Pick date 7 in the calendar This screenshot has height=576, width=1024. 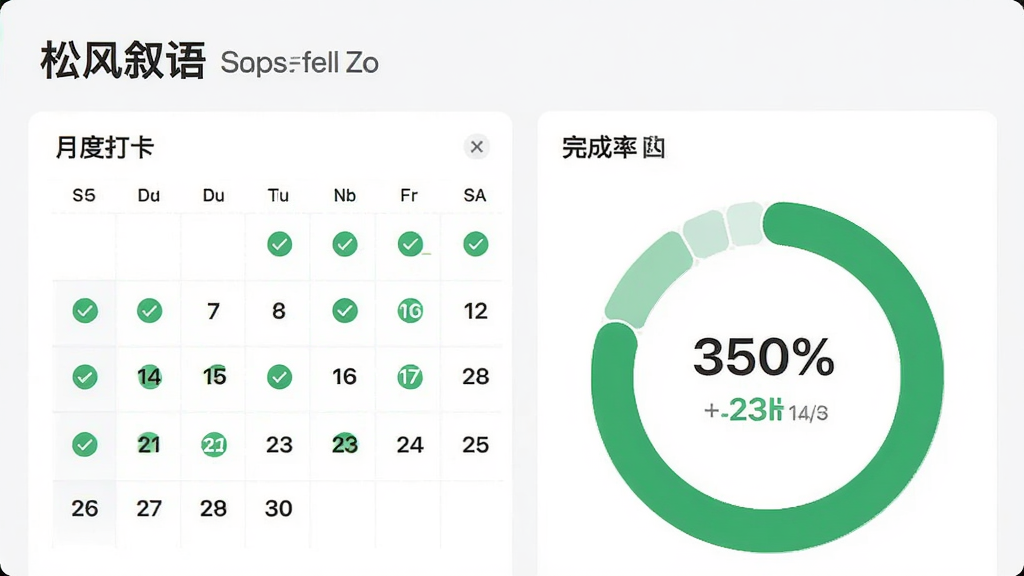214,311
